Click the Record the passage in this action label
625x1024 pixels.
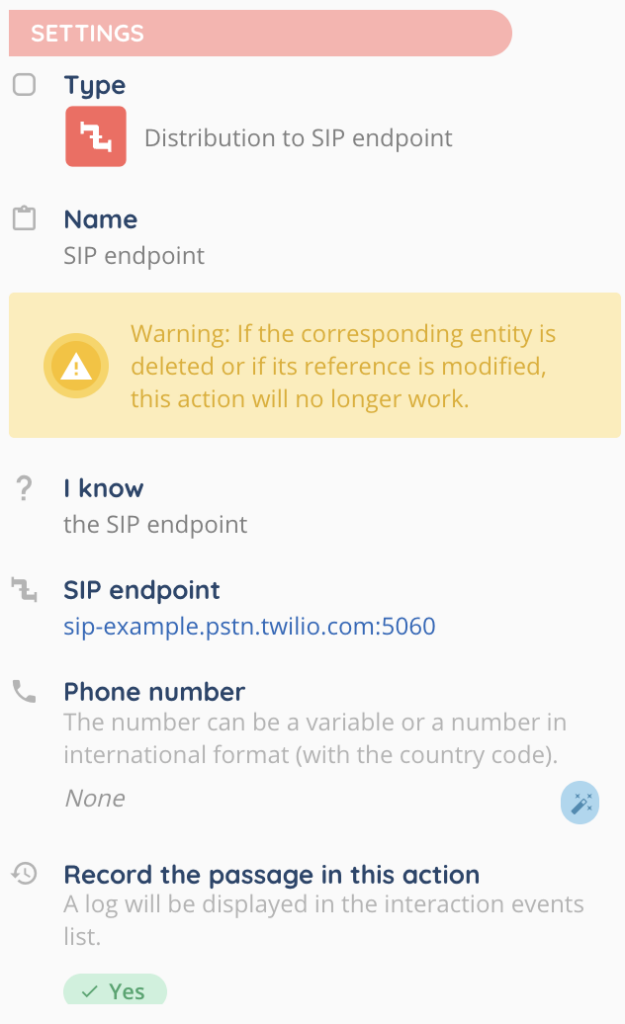(x=271, y=875)
